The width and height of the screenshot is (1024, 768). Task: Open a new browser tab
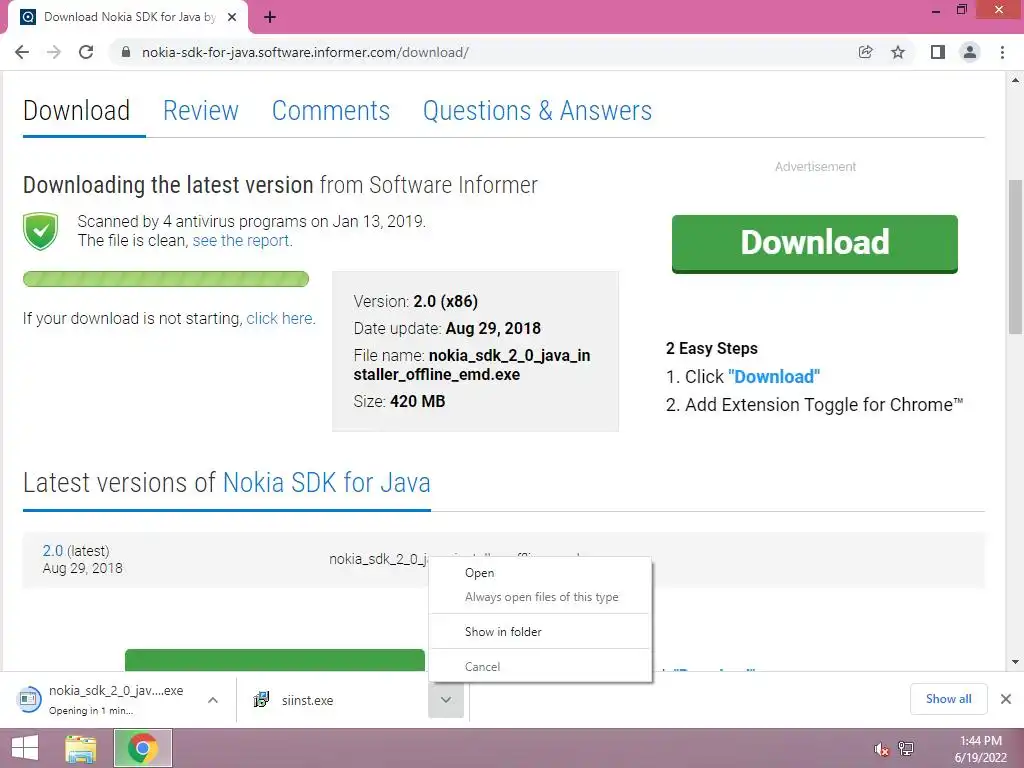coord(270,17)
